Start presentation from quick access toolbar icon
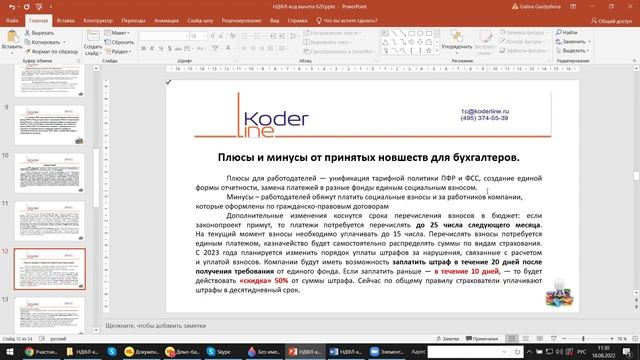The width and height of the screenshot is (640, 360). point(39,7)
